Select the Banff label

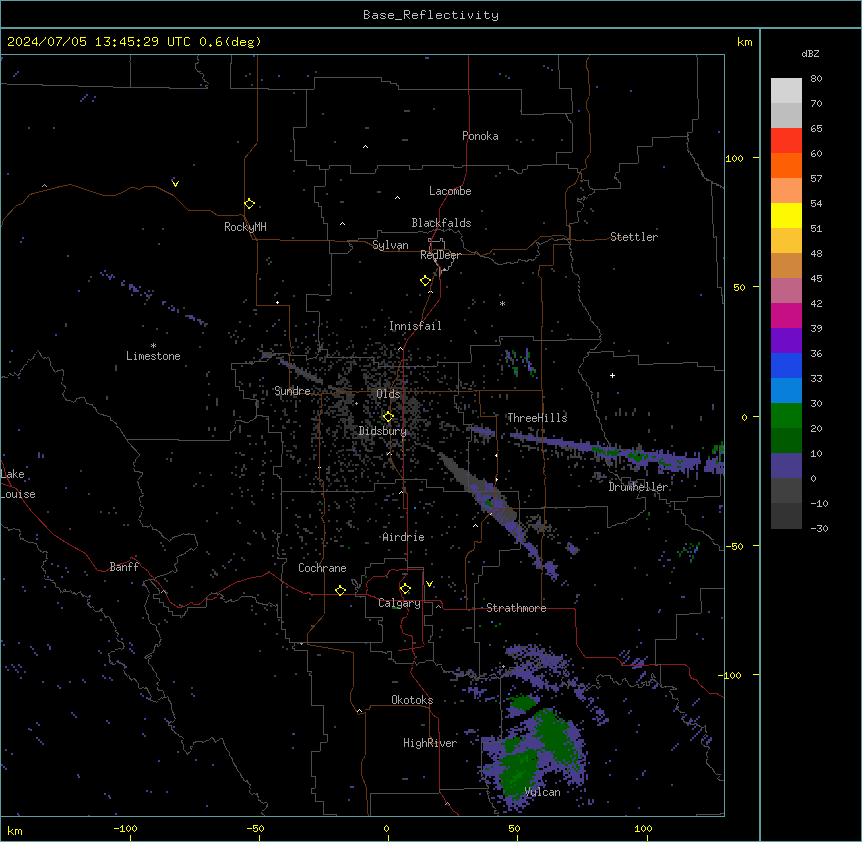coord(124,567)
